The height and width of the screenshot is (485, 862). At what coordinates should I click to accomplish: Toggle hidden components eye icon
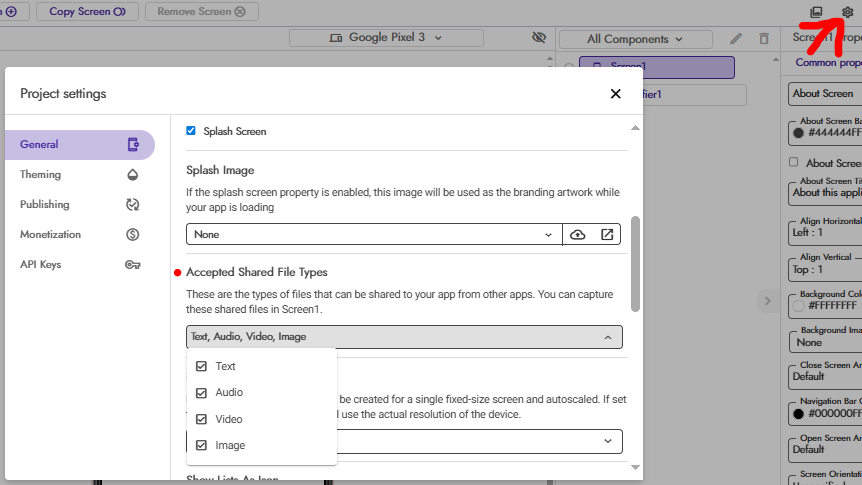(539, 38)
